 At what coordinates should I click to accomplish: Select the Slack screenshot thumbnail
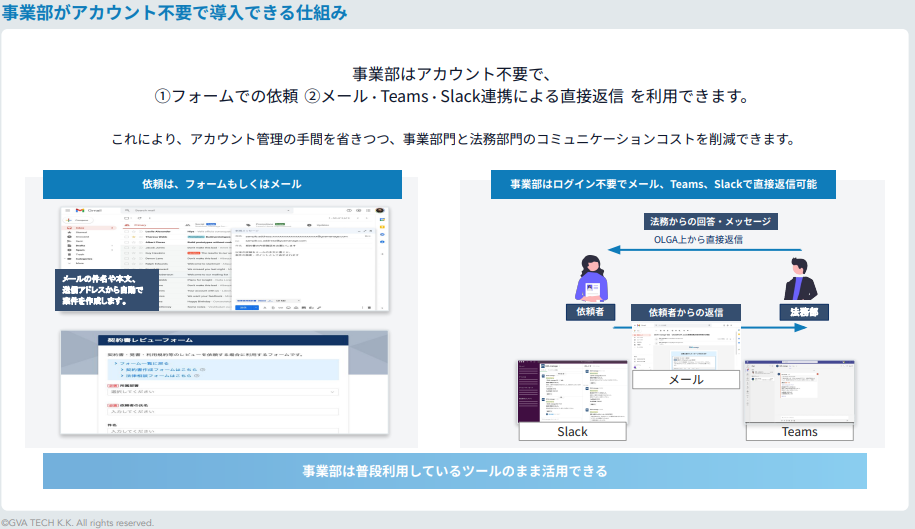(572, 391)
